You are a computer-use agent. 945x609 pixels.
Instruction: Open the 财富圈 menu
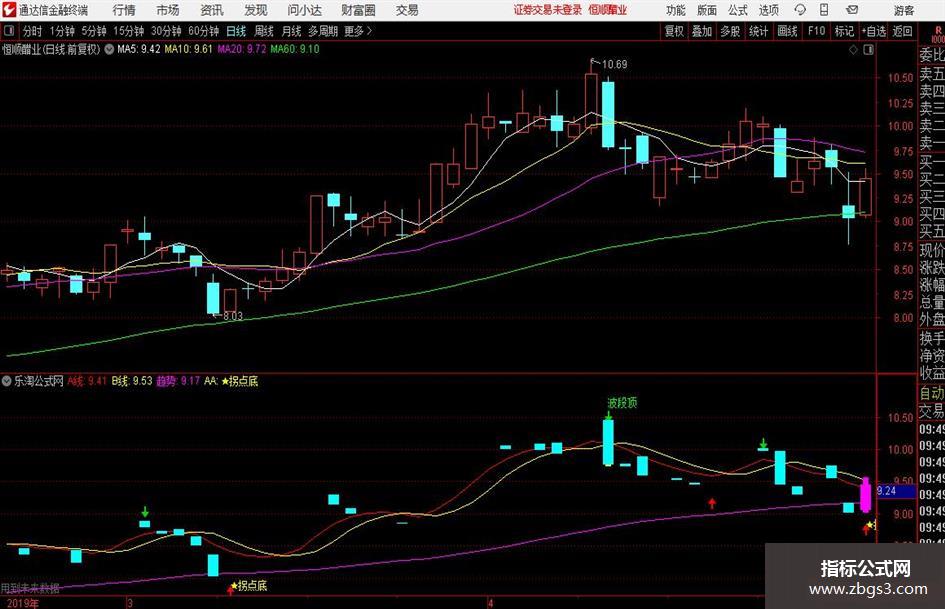click(x=358, y=10)
